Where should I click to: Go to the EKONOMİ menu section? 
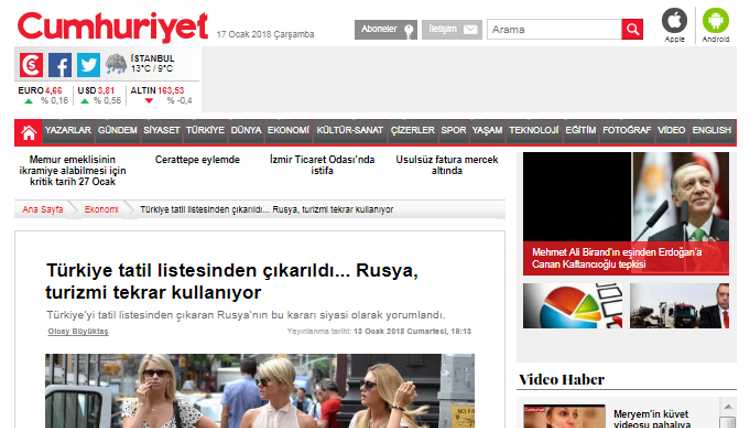pyautogui.click(x=288, y=131)
